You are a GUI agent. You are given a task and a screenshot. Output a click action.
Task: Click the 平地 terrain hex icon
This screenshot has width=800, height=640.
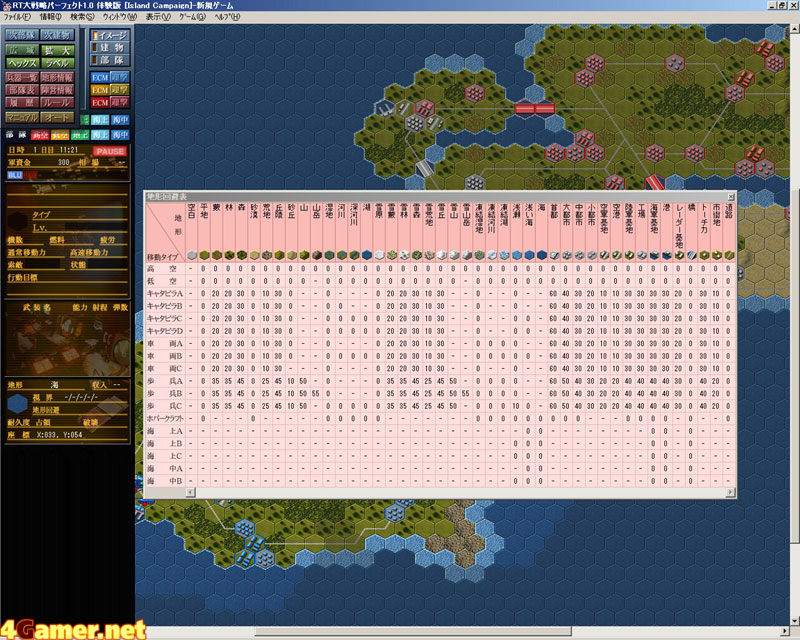[x=204, y=255]
